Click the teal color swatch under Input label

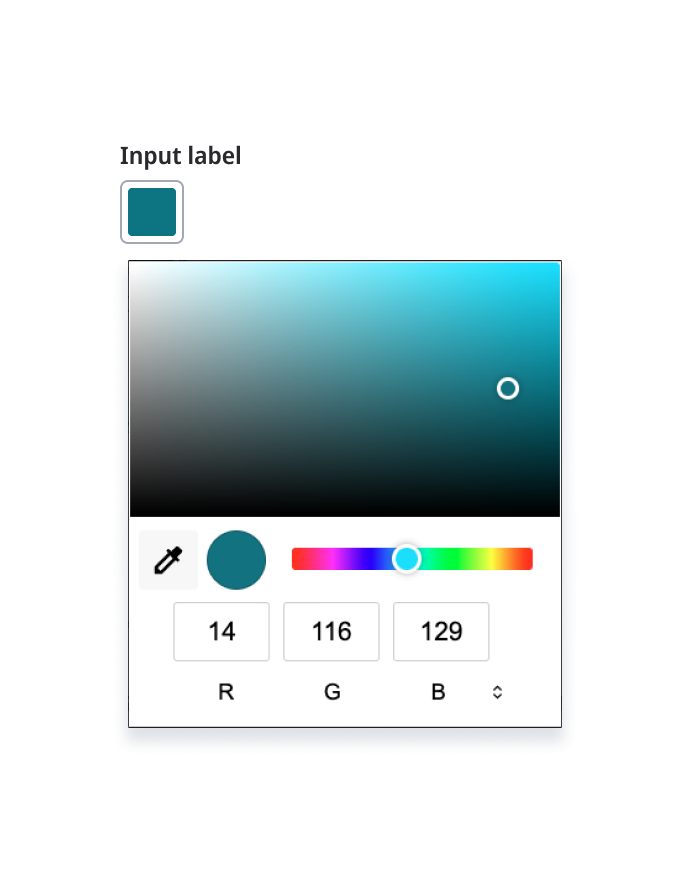click(x=151, y=211)
